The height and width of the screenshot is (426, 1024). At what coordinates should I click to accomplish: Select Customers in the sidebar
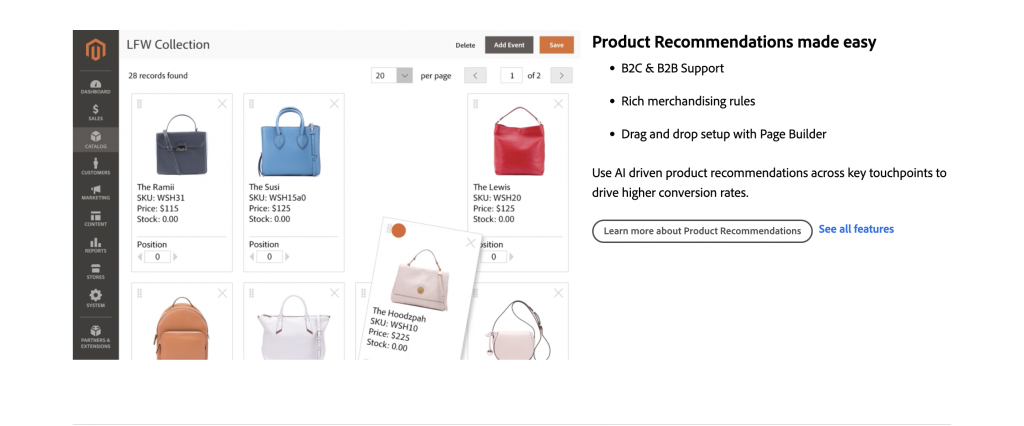[x=95, y=166]
